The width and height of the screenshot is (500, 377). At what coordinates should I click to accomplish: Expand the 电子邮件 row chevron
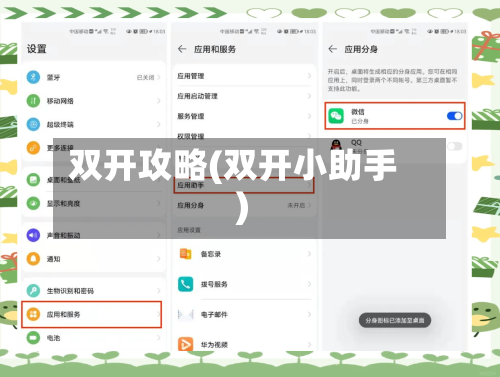(309, 314)
